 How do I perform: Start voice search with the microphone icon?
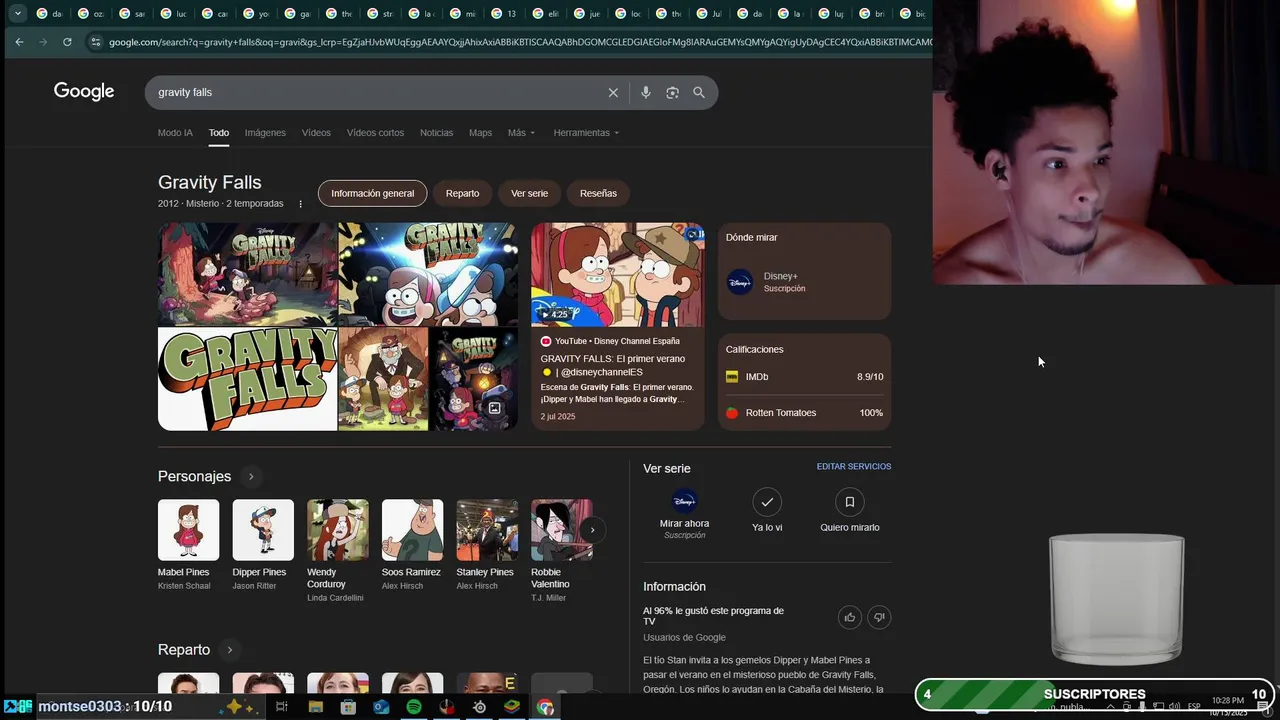click(646, 92)
